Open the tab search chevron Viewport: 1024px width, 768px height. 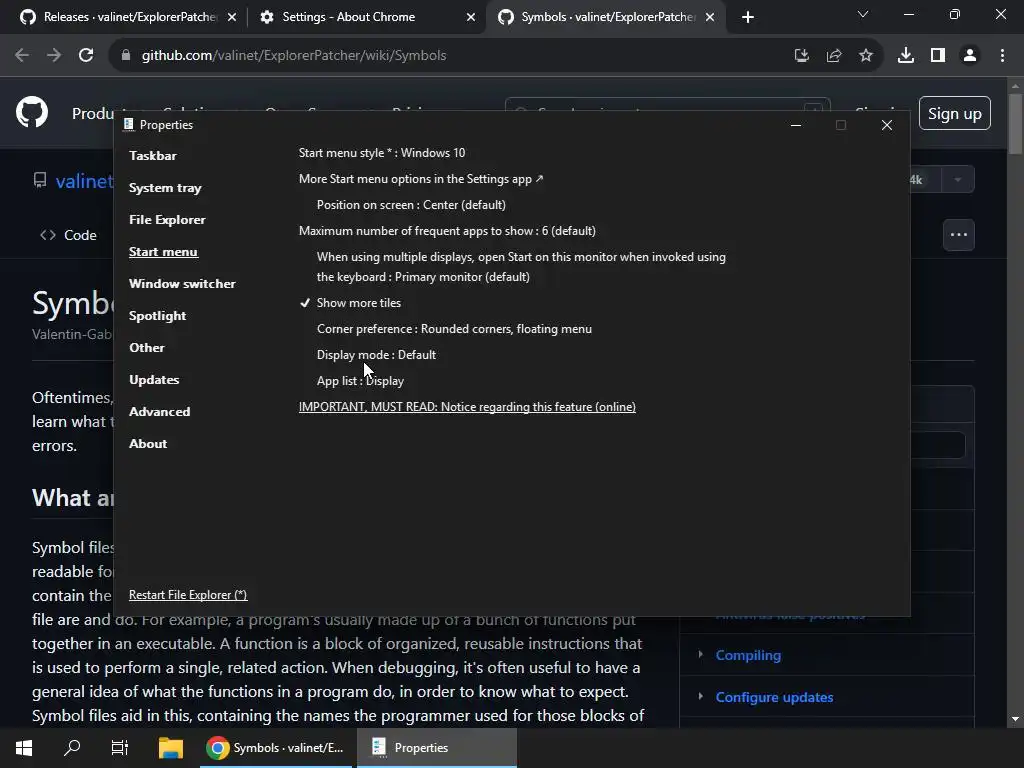click(x=863, y=14)
